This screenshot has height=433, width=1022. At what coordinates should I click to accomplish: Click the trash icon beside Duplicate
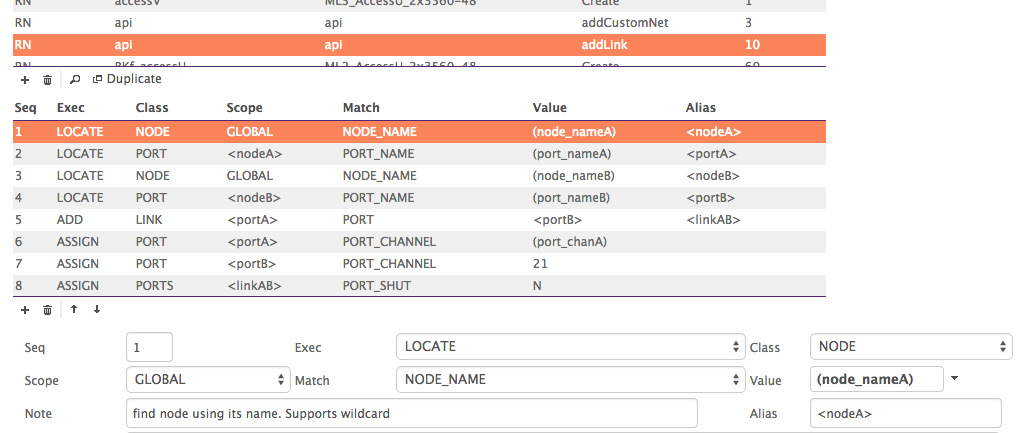[47, 79]
